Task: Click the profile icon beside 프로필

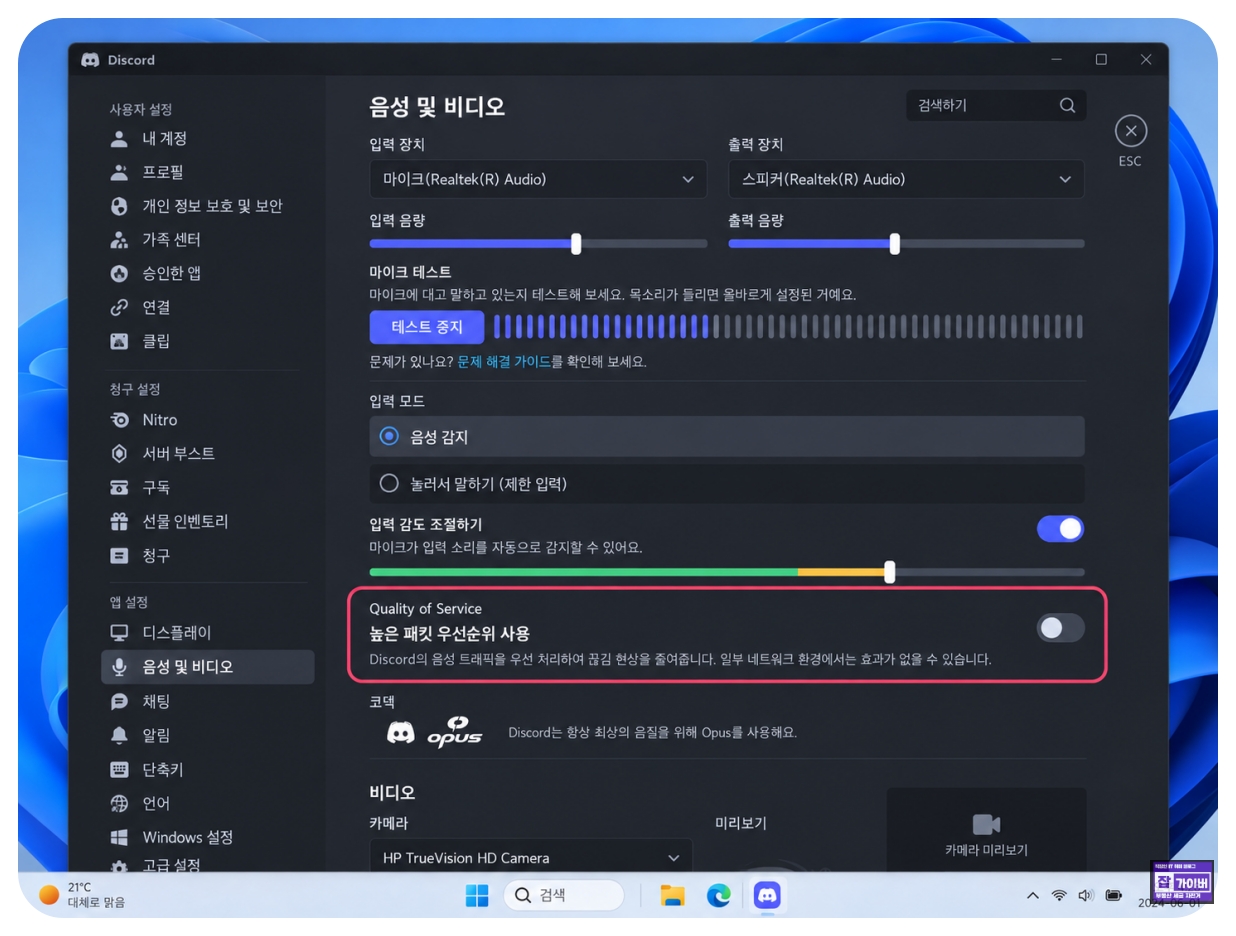Action: tap(120, 172)
